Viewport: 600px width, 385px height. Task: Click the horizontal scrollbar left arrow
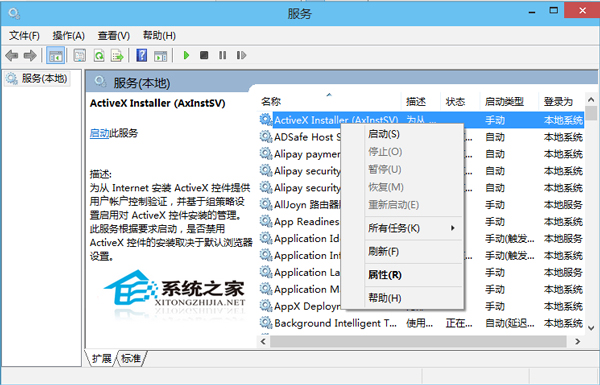point(263,341)
